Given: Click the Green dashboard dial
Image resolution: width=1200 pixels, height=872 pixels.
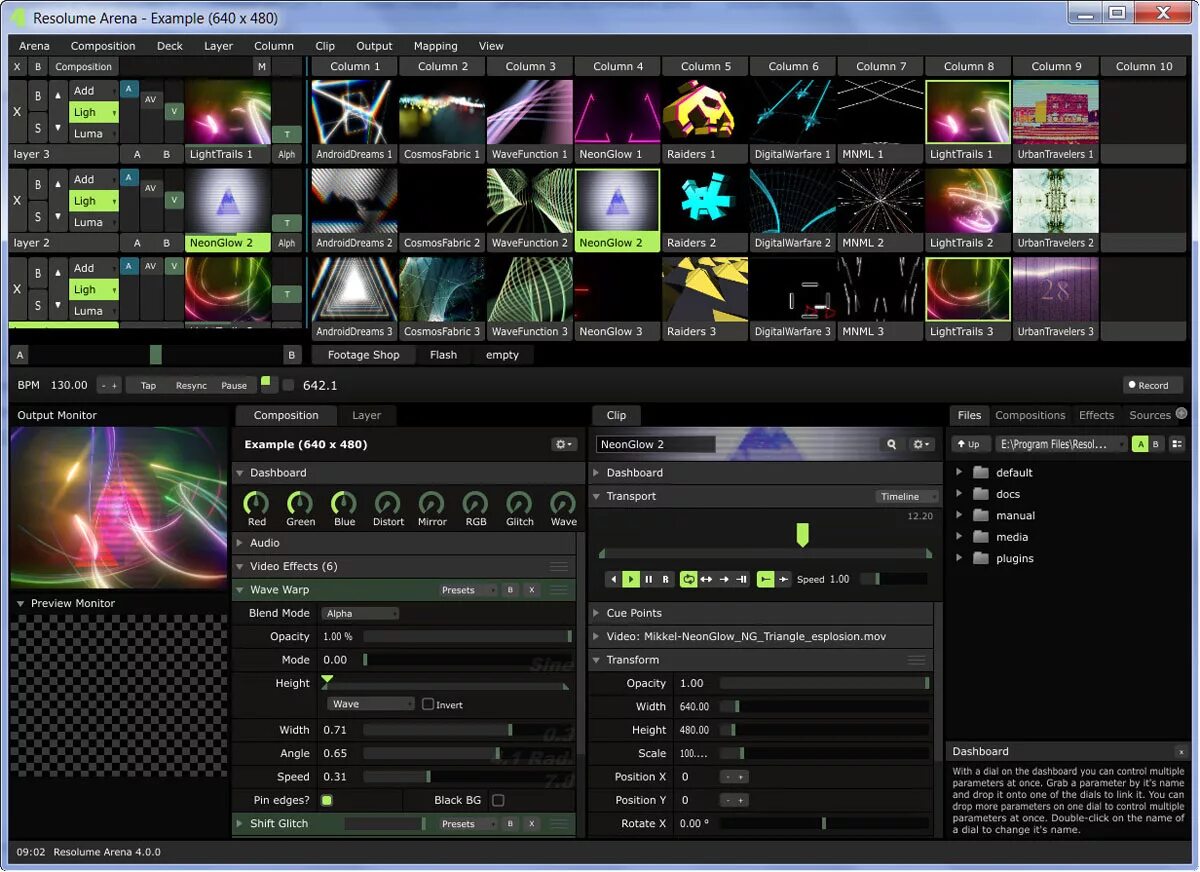Looking at the screenshot, I should click(x=300, y=503).
